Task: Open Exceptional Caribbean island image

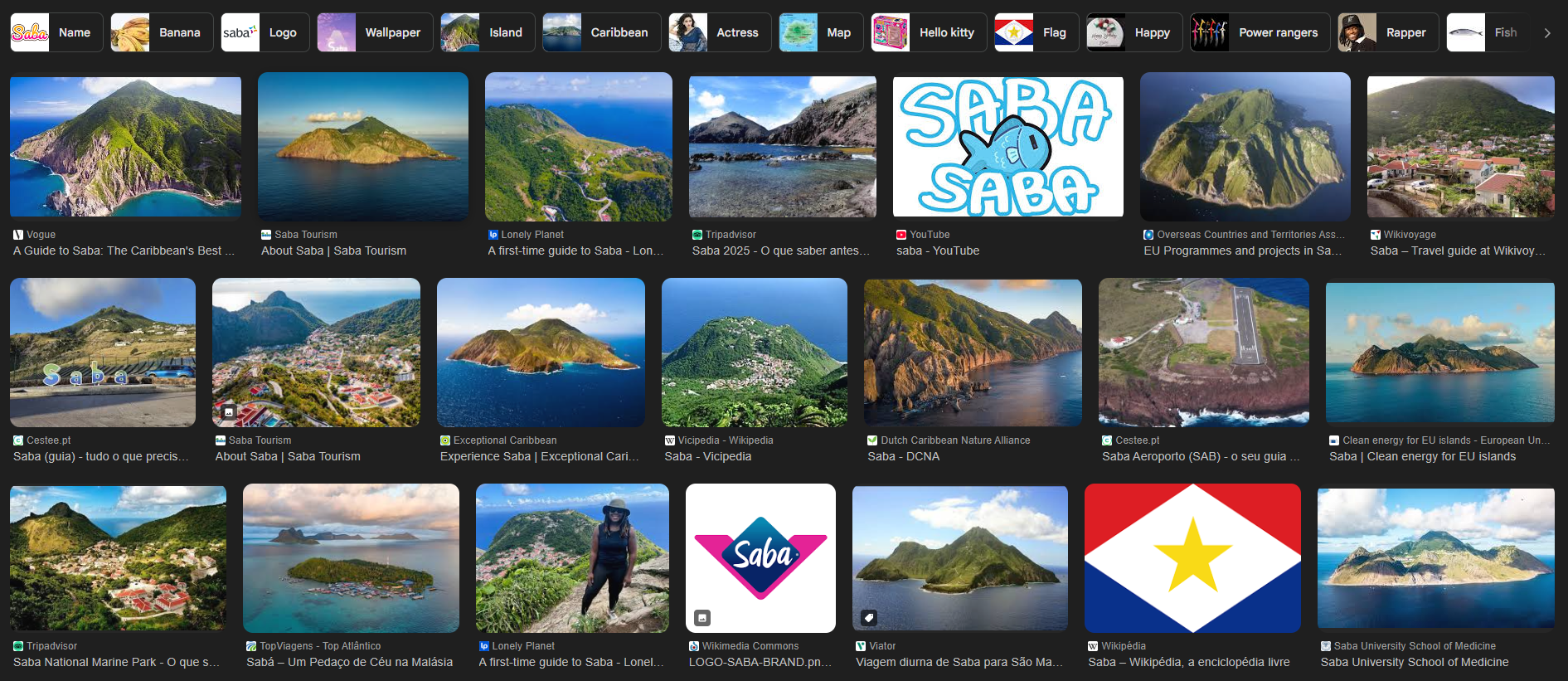Action: tap(541, 353)
